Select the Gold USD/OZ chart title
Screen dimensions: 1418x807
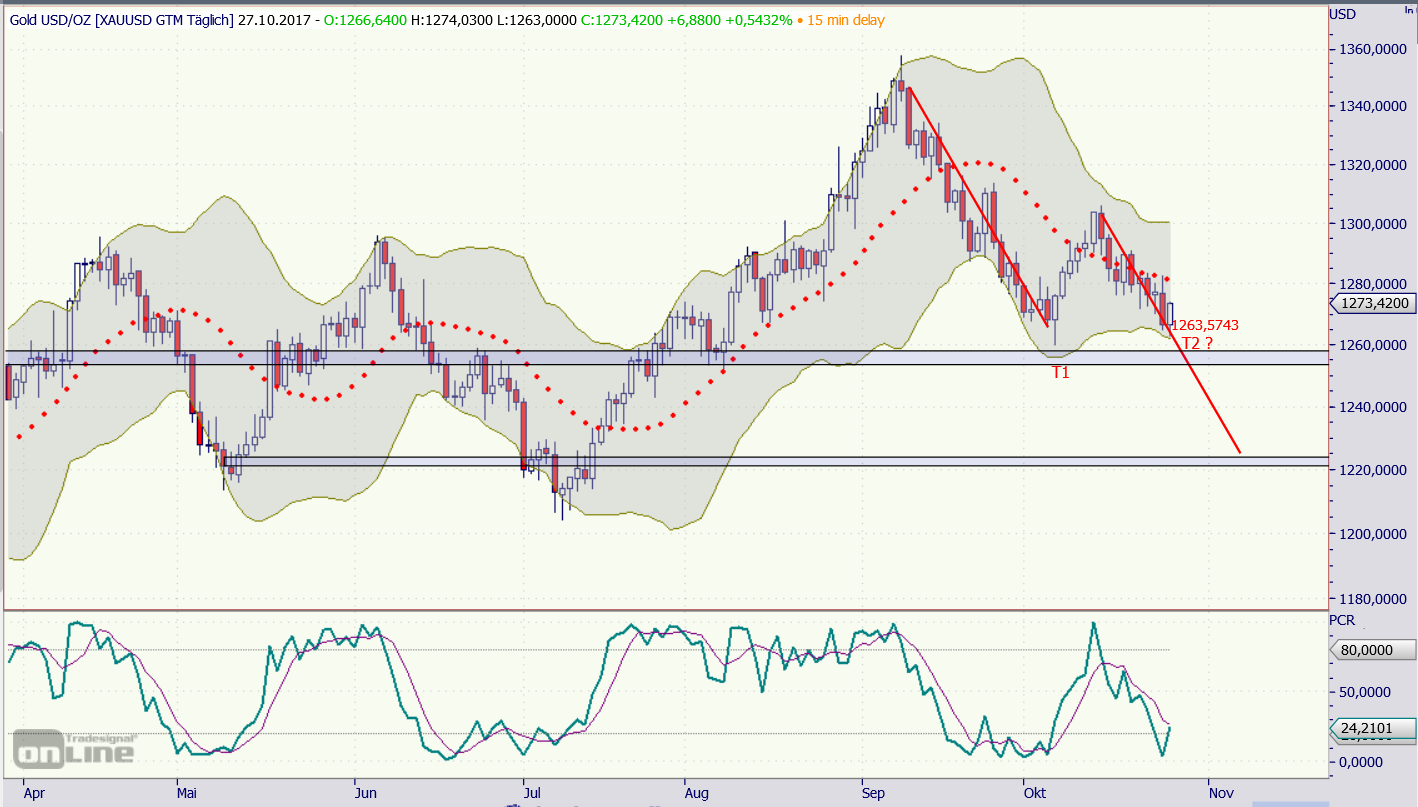point(121,20)
